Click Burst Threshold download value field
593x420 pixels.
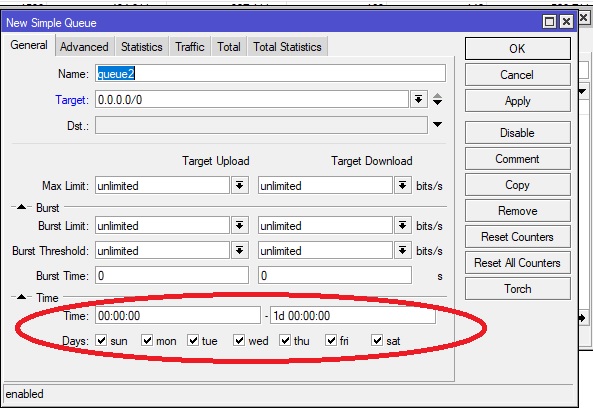tap(325, 250)
